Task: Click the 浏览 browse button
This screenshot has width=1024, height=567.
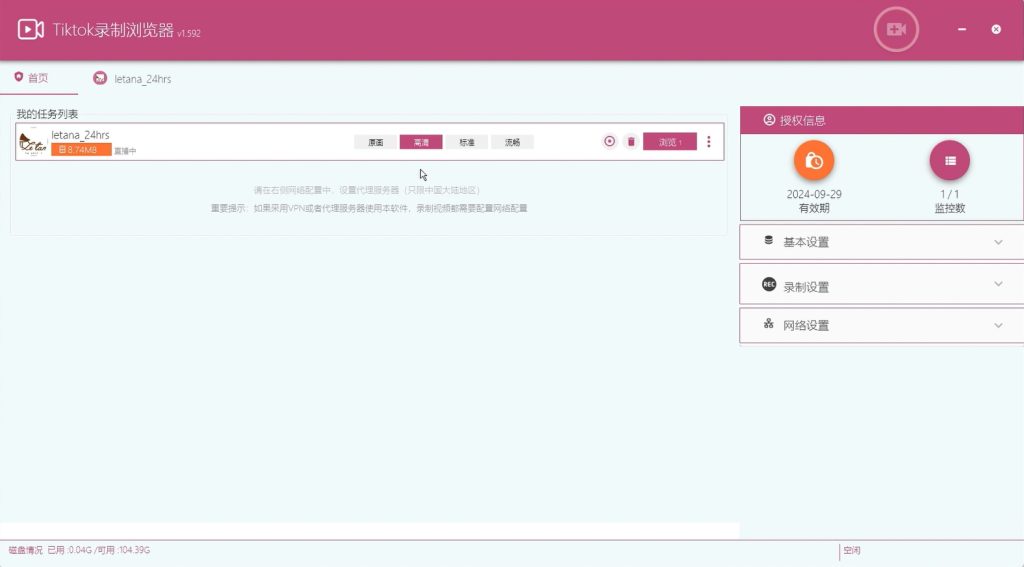Action: (670, 142)
